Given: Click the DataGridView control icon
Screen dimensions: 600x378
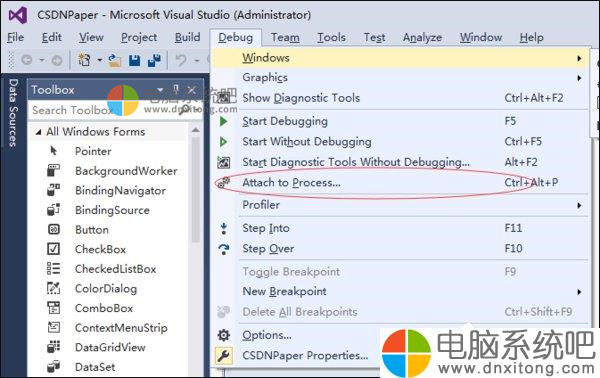Looking at the screenshot, I should pyautogui.click(x=54, y=347).
